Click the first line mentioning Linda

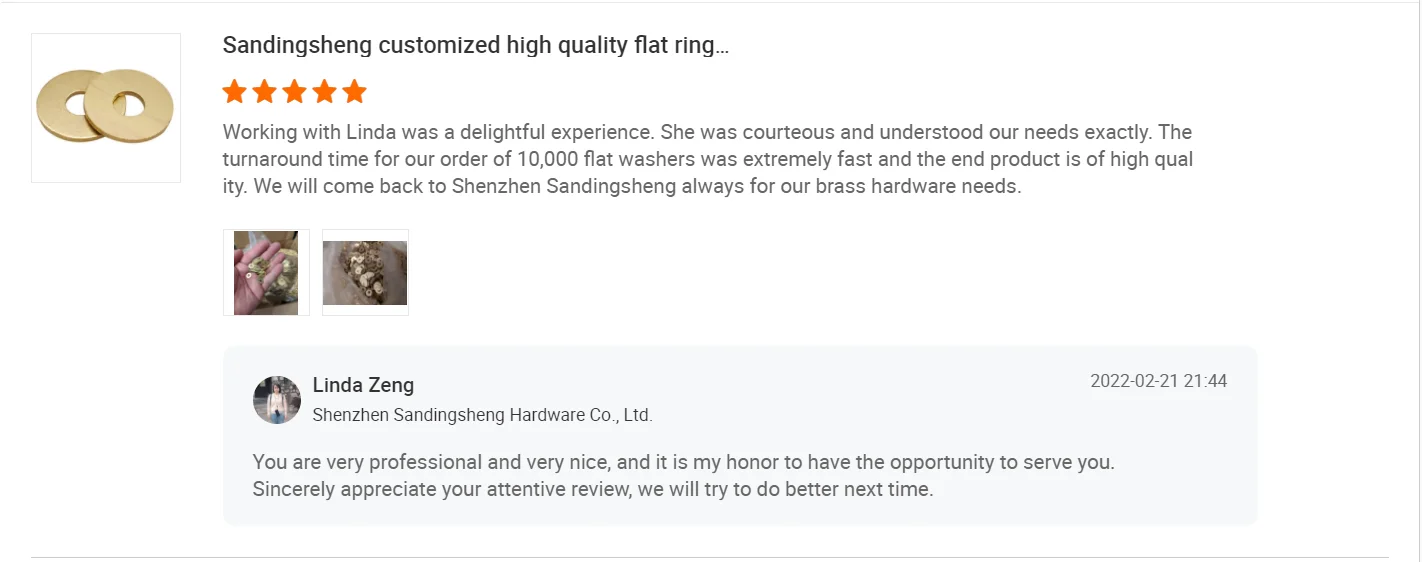[x=707, y=132]
